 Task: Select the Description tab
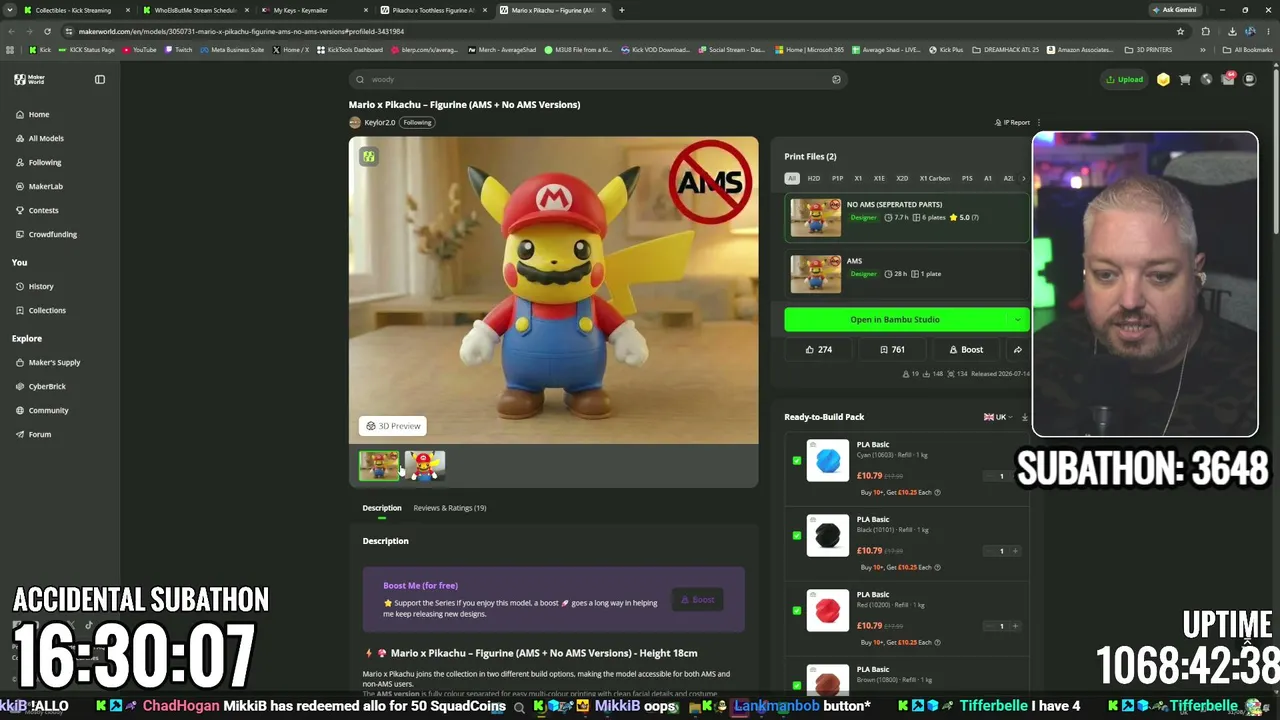point(382,508)
